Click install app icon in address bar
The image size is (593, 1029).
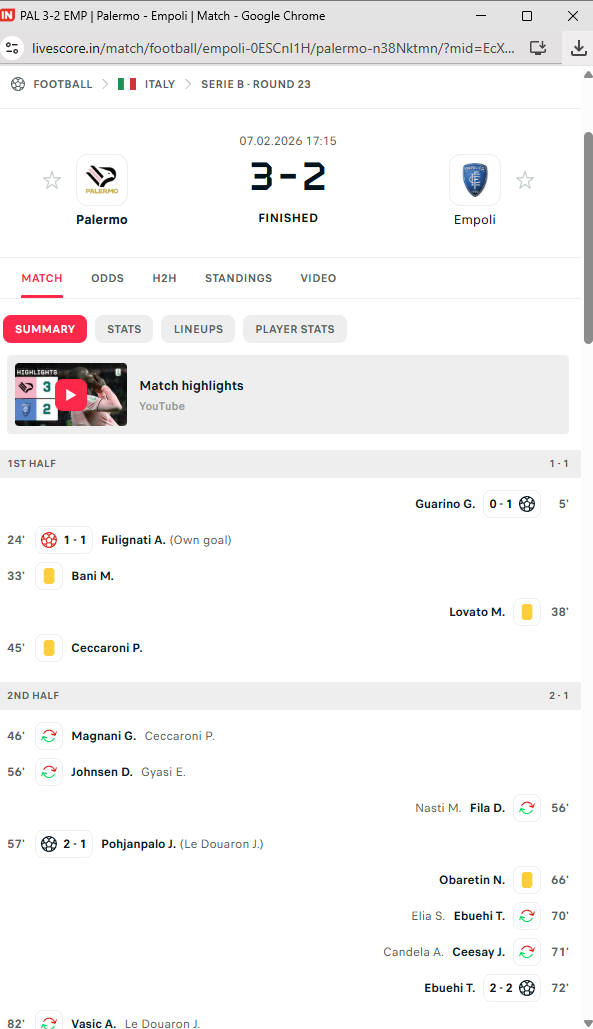pos(538,47)
